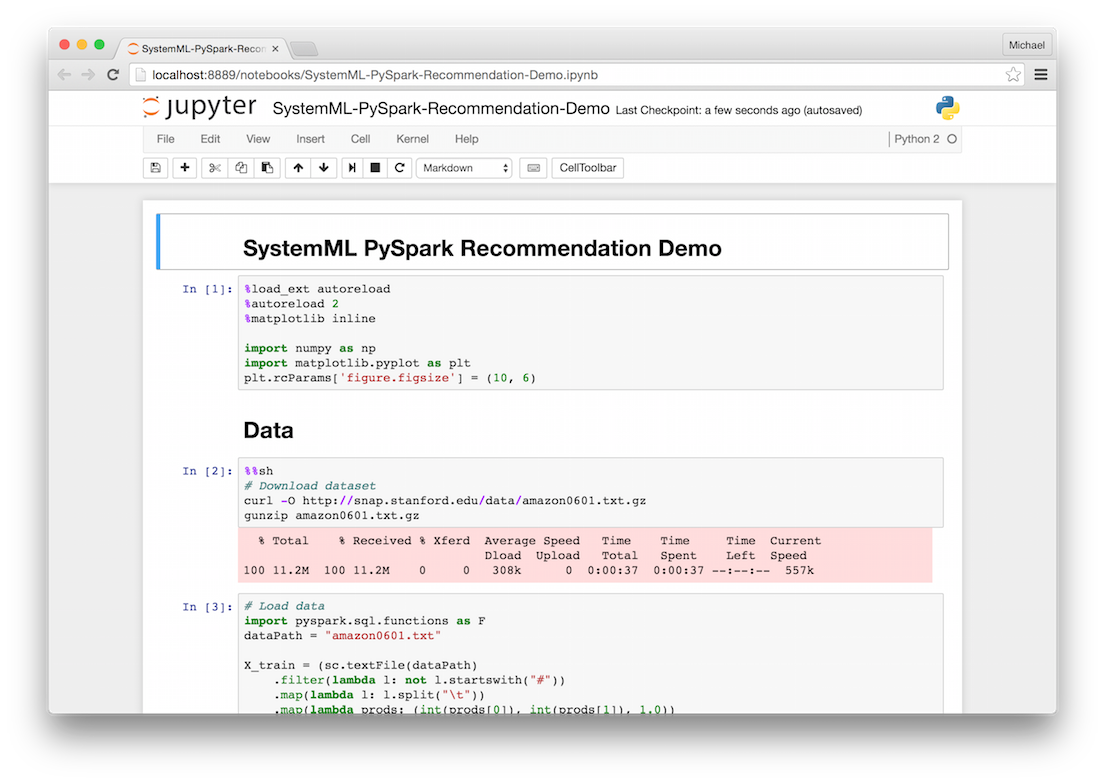Image resolution: width=1105 pixels, height=783 pixels.
Task: Click the "amazon0601.txt" string in dataPath
Action: 383,636
